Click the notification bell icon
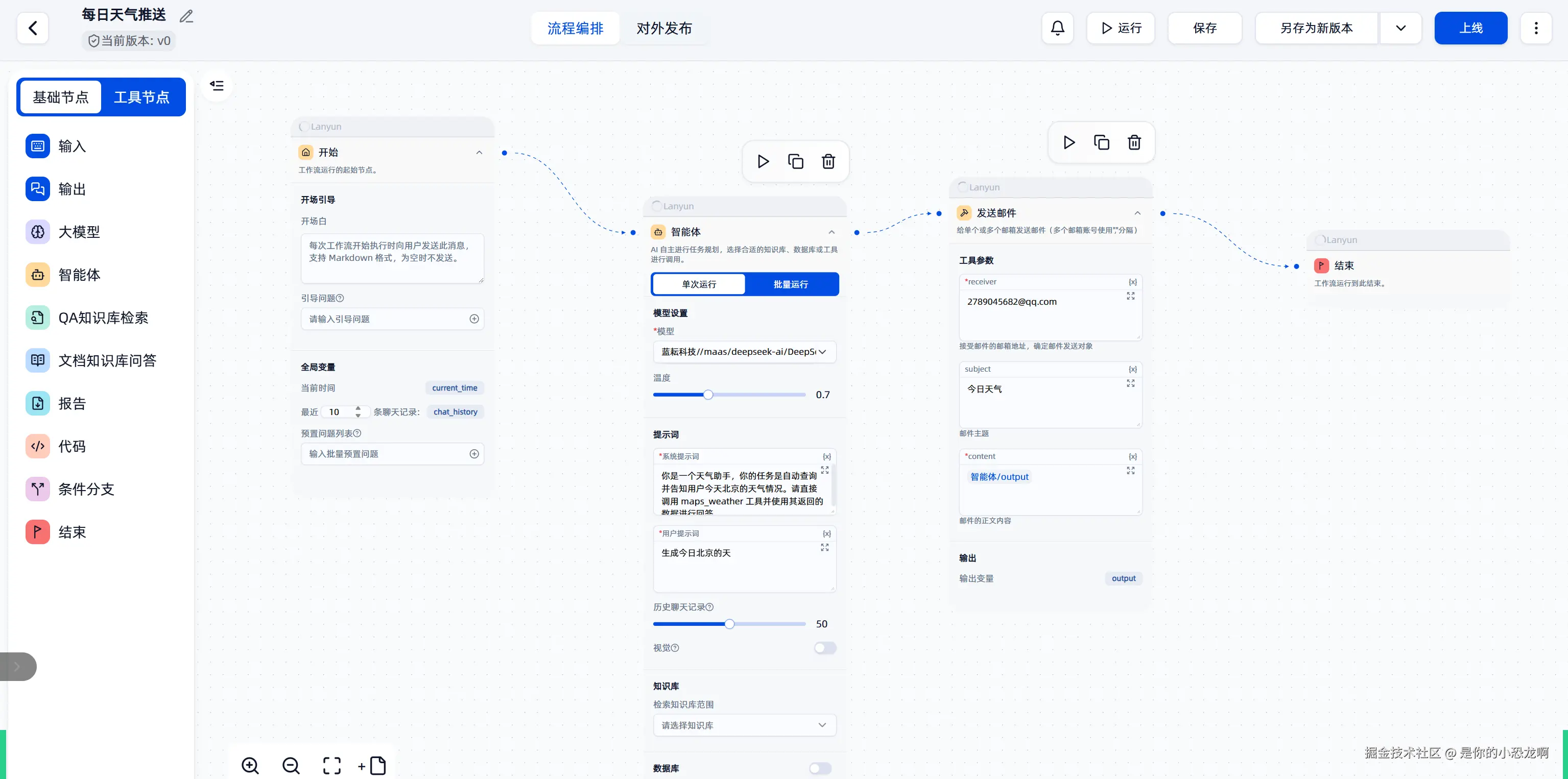 pyautogui.click(x=1057, y=28)
